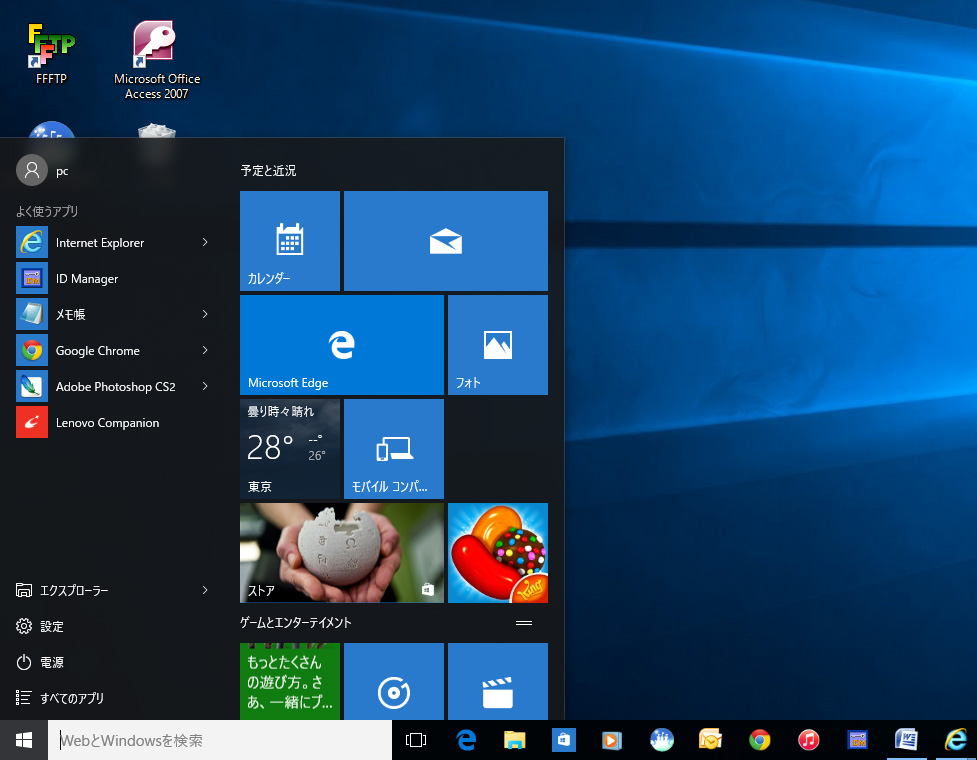Open the Photos tile

(x=498, y=344)
